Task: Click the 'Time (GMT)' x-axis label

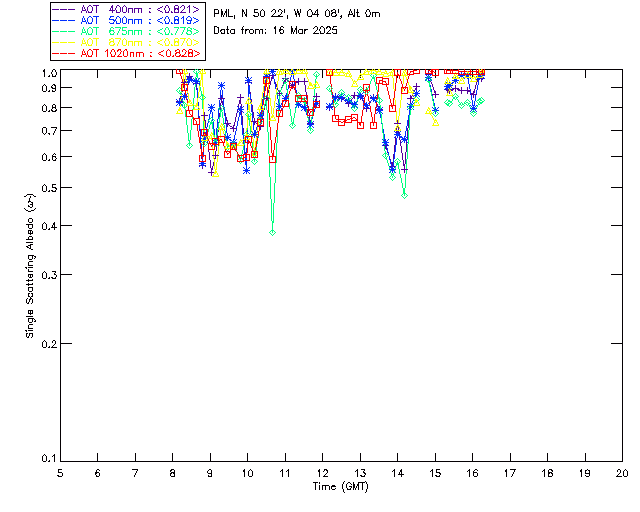Action: [341, 486]
